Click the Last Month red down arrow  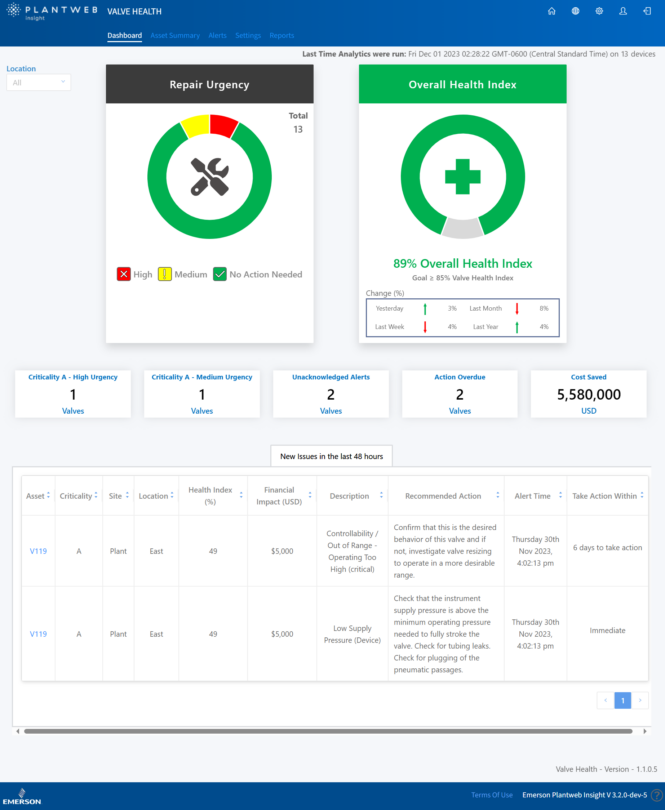click(x=517, y=309)
